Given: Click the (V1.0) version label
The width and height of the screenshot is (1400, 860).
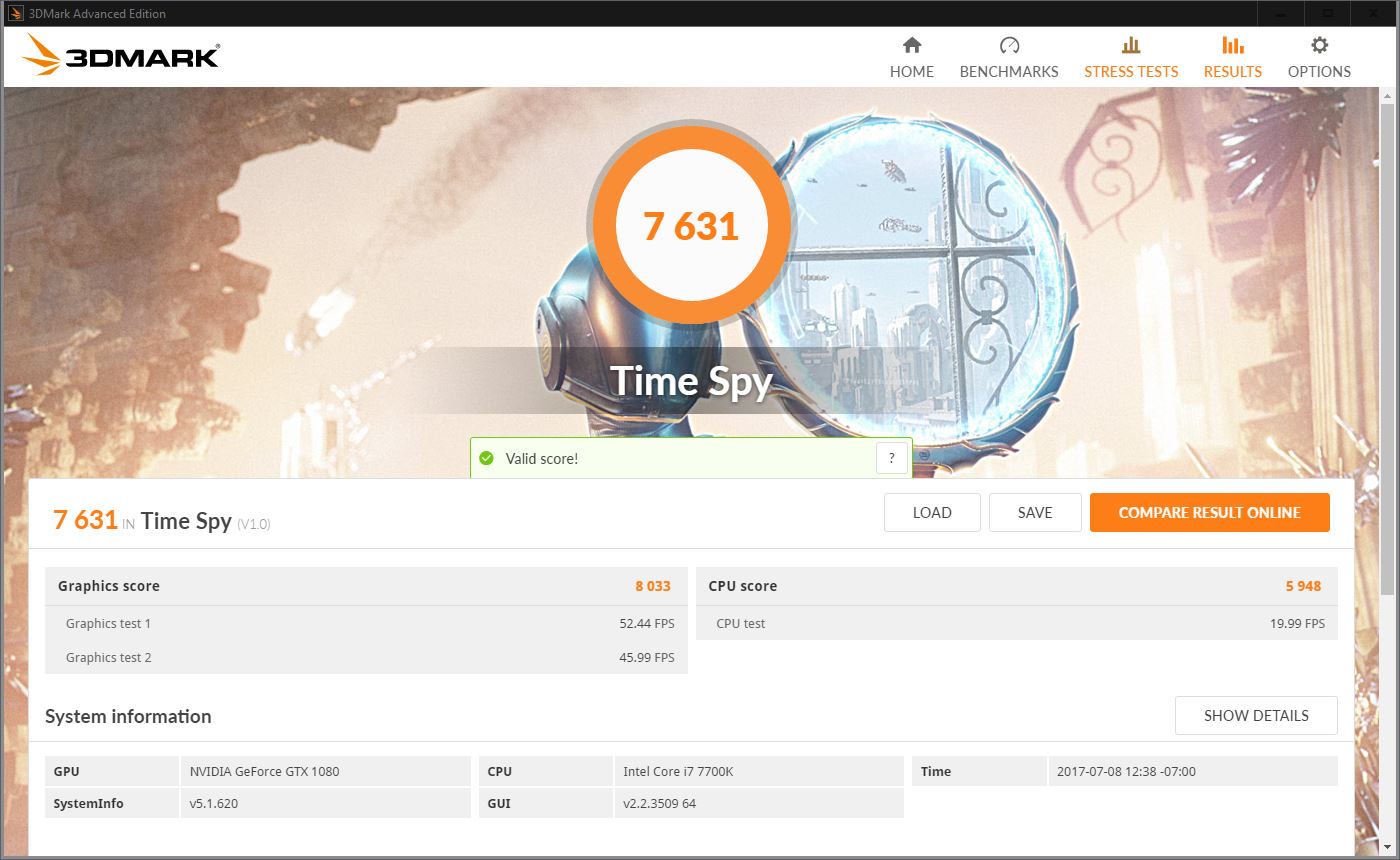Looking at the screenshot, I should [x=254, y=524].
